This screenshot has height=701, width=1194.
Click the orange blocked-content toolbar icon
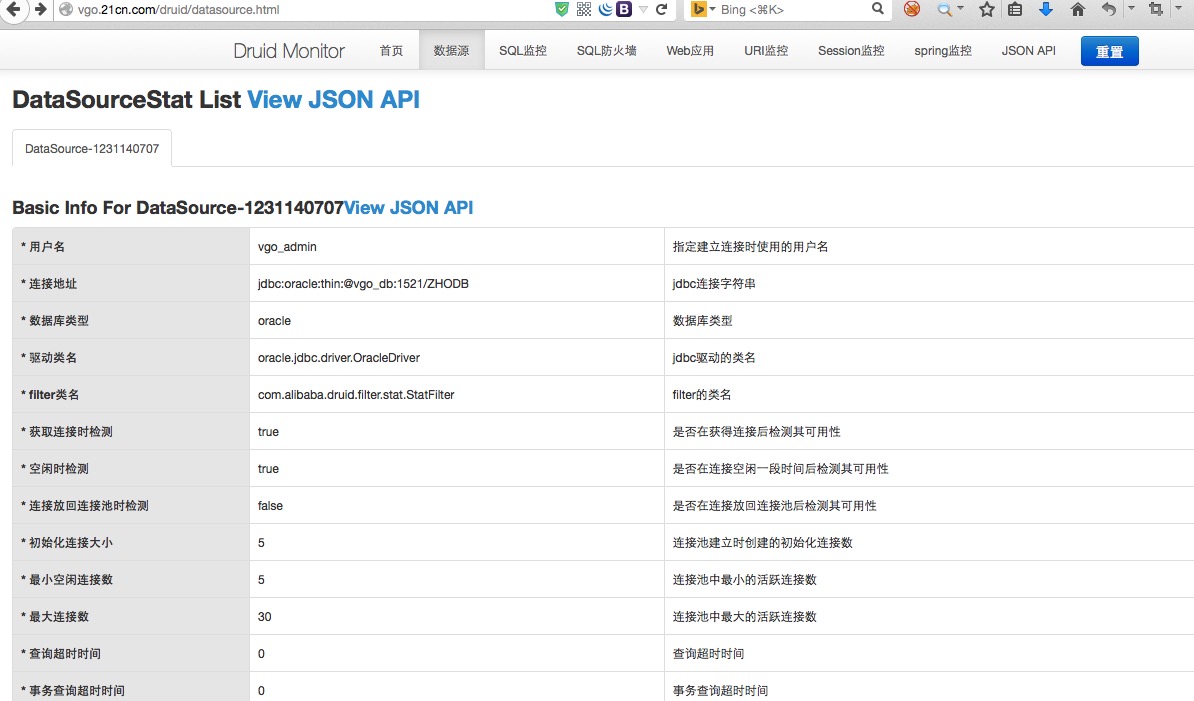point(911,9)
